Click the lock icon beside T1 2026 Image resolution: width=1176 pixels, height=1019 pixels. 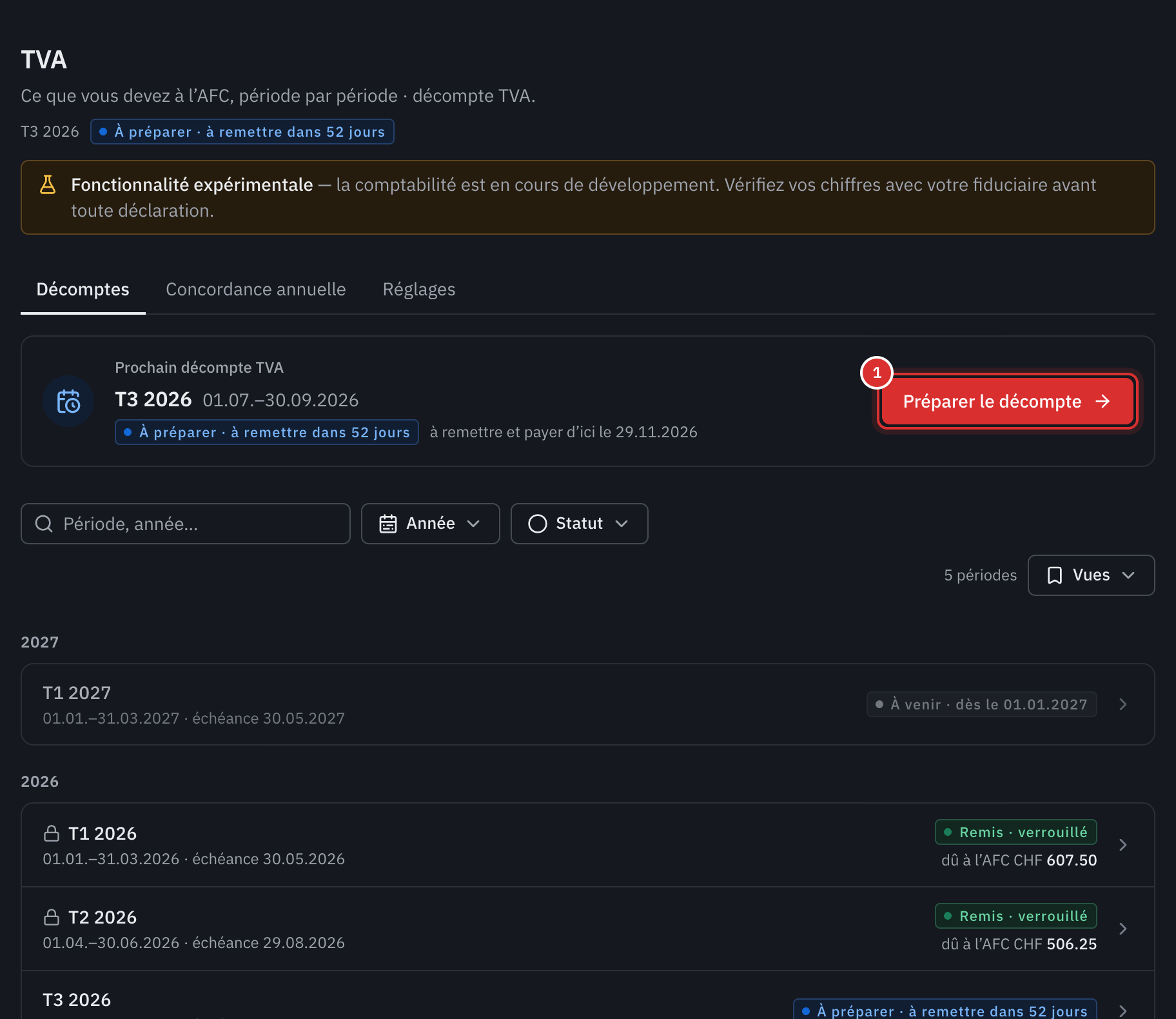(52, 833)
